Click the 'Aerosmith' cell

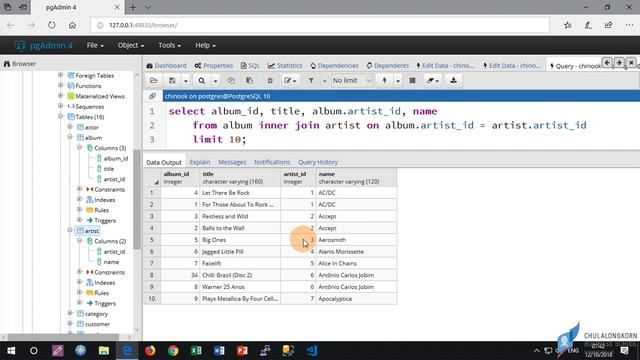coord(356,240)
